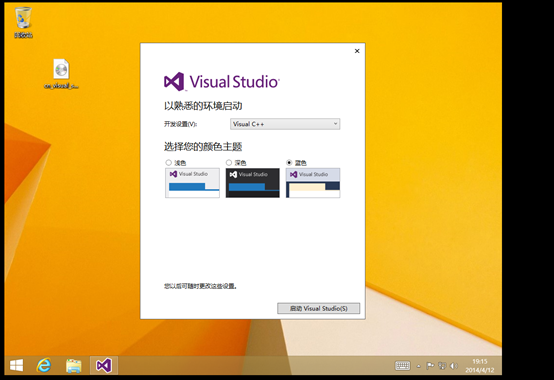Viewport: 554px width, 380px height.
Task: Open the touch keyboard tray icon
Action: 402,366
